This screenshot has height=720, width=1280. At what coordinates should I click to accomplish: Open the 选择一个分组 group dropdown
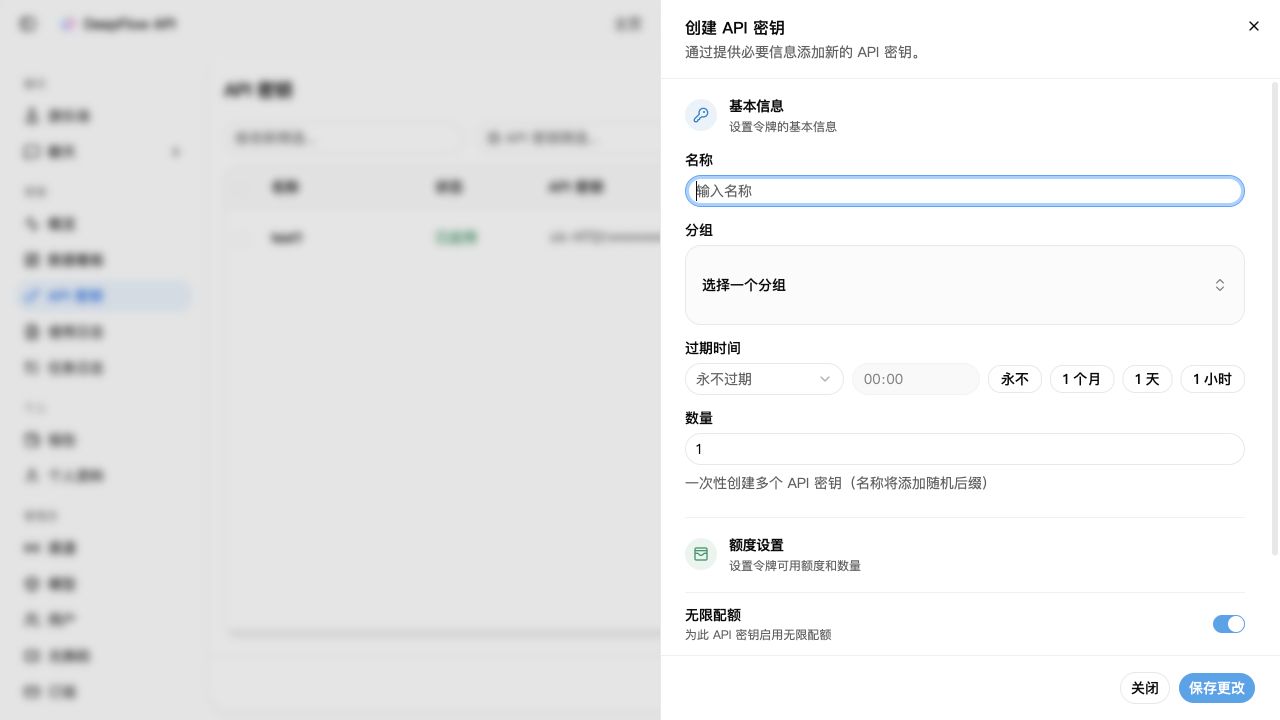pos(964,285)
